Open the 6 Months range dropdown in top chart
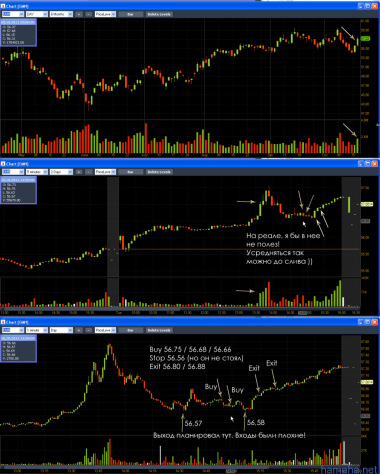 pos(61,14)
